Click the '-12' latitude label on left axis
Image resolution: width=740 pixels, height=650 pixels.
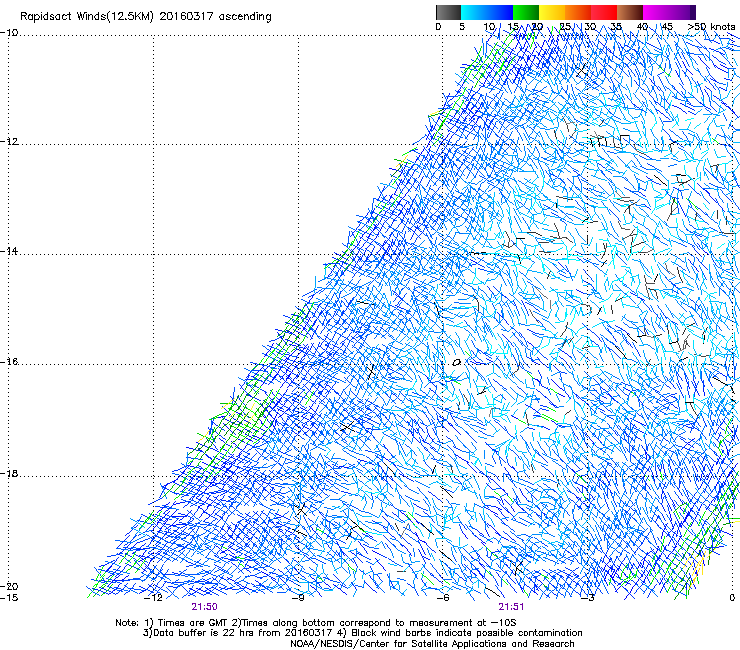pos(9,142)
